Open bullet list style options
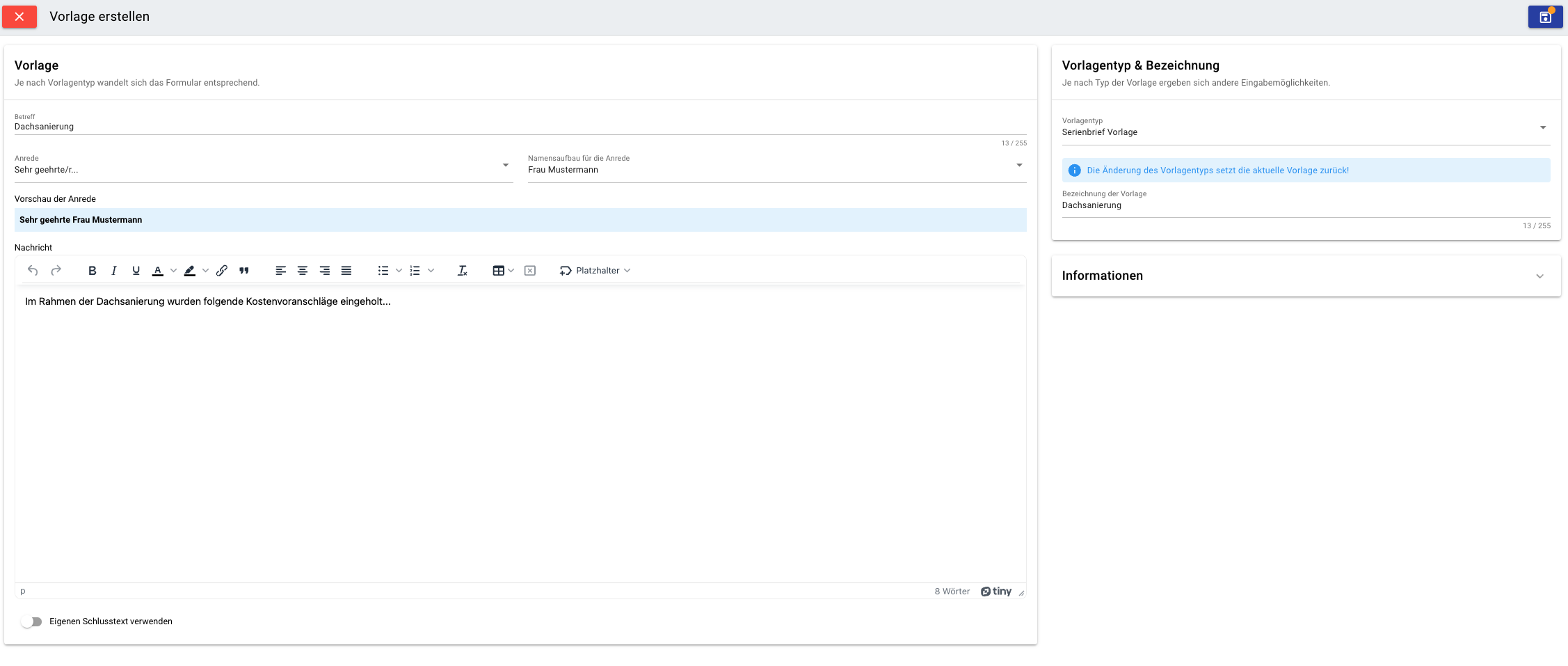 (x=399, y=271)
